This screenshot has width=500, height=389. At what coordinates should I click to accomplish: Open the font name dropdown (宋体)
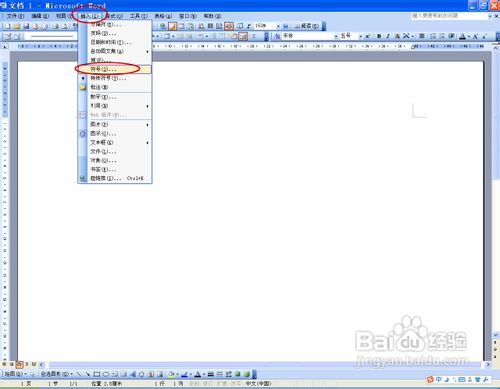(310, 36)
